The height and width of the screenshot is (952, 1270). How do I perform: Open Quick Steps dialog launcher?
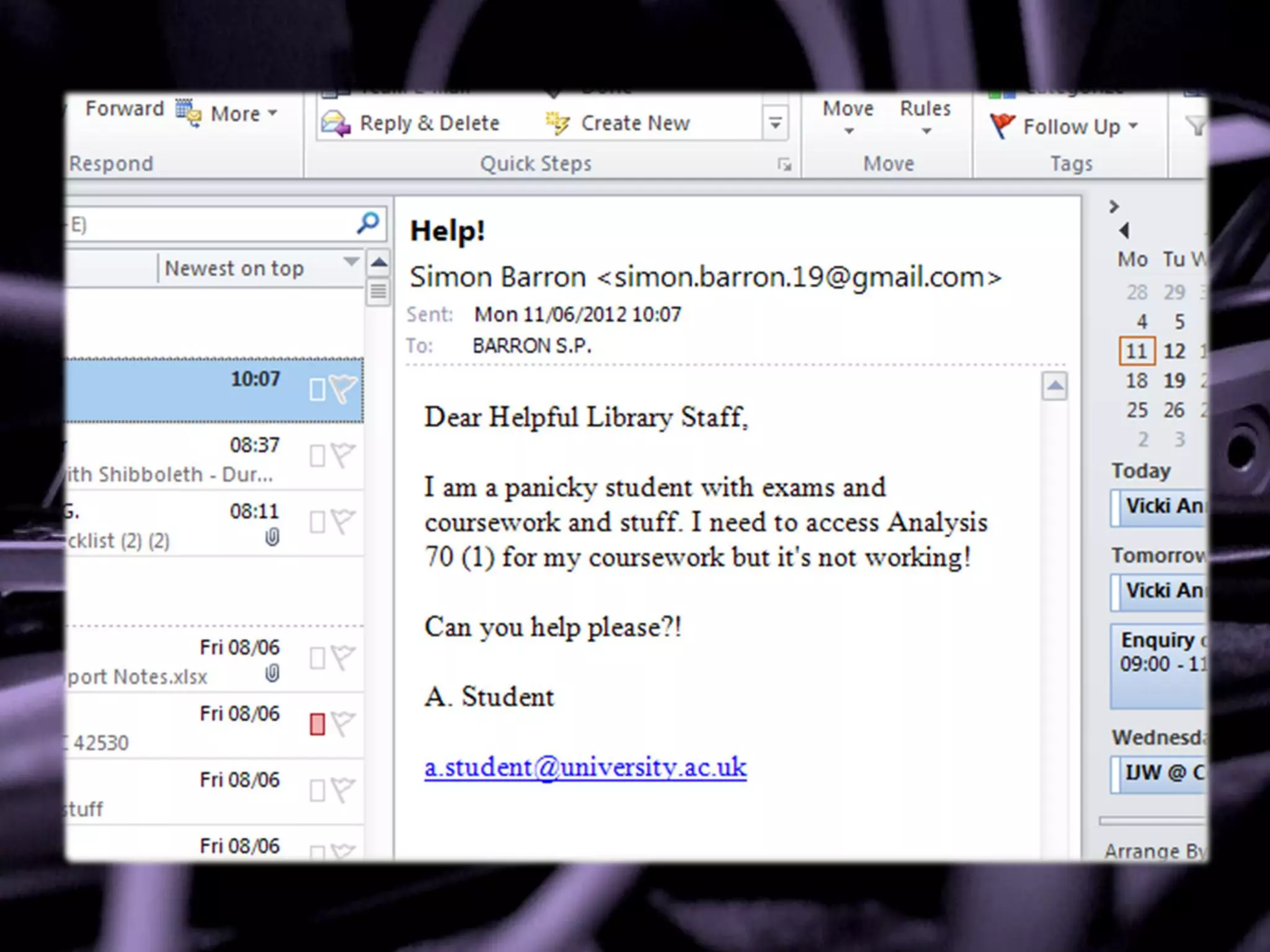[784, 164]
